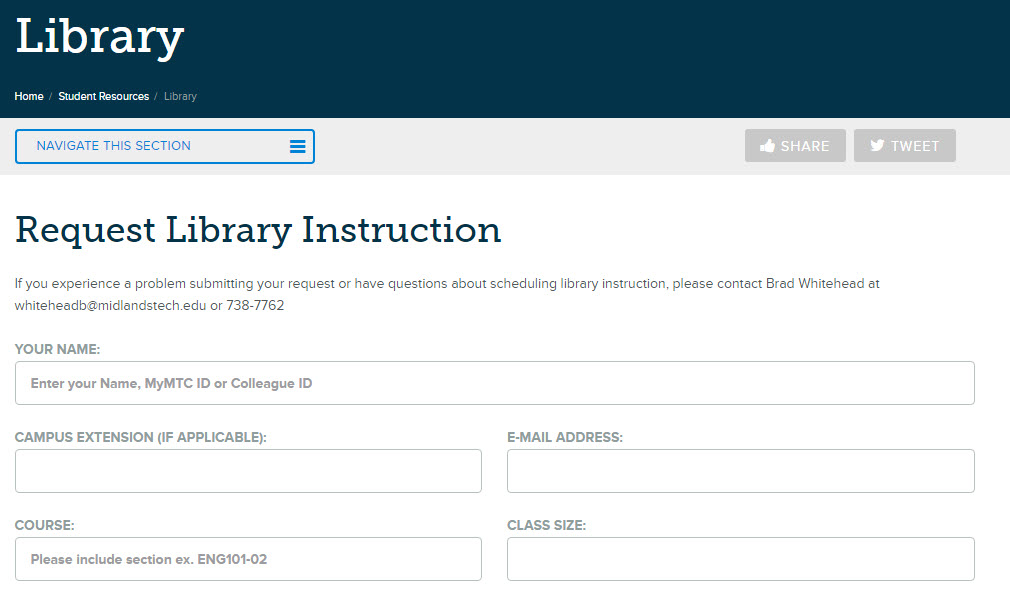Click the E-mail Address input field
Viewport: 1010px width, 600px height.
740,471
